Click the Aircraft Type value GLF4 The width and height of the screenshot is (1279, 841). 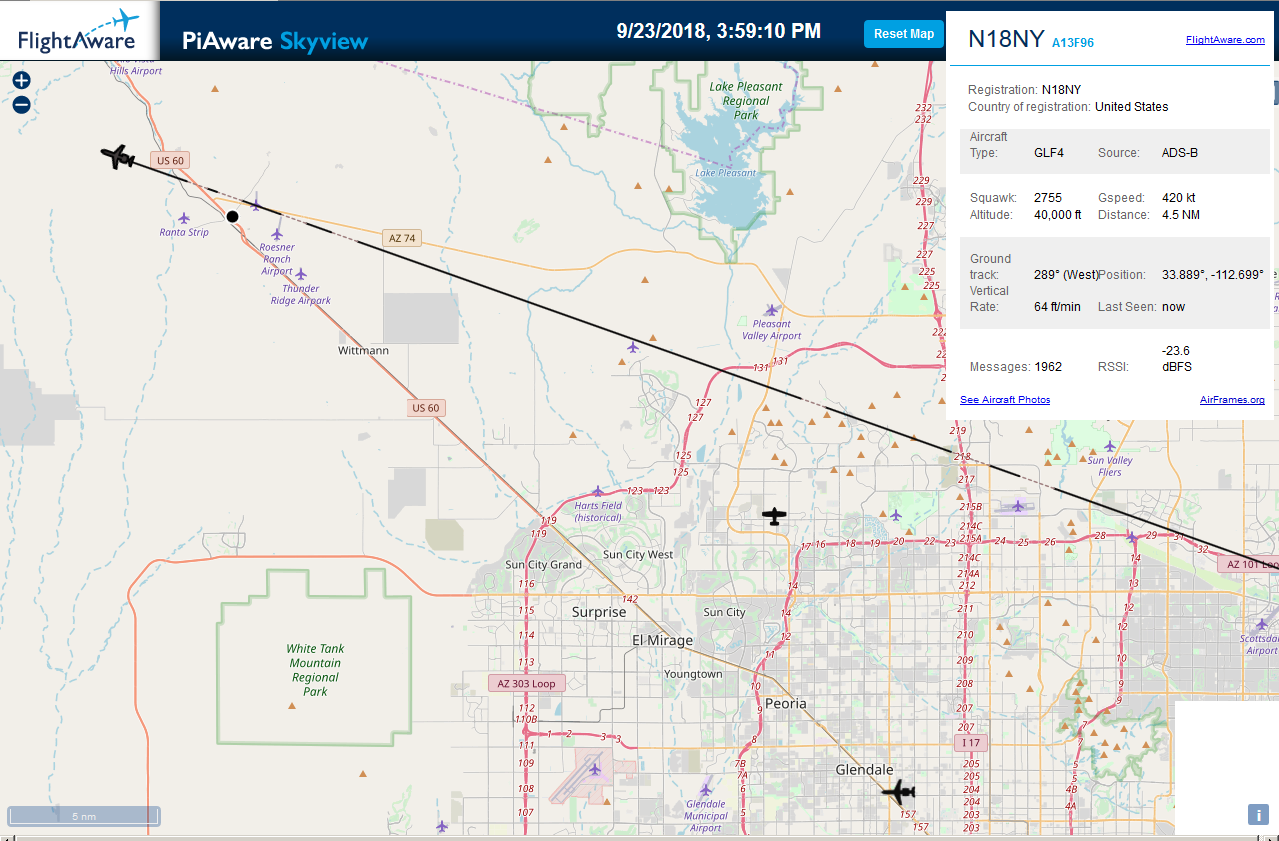pyautogui.click(x=1049, y=153)
